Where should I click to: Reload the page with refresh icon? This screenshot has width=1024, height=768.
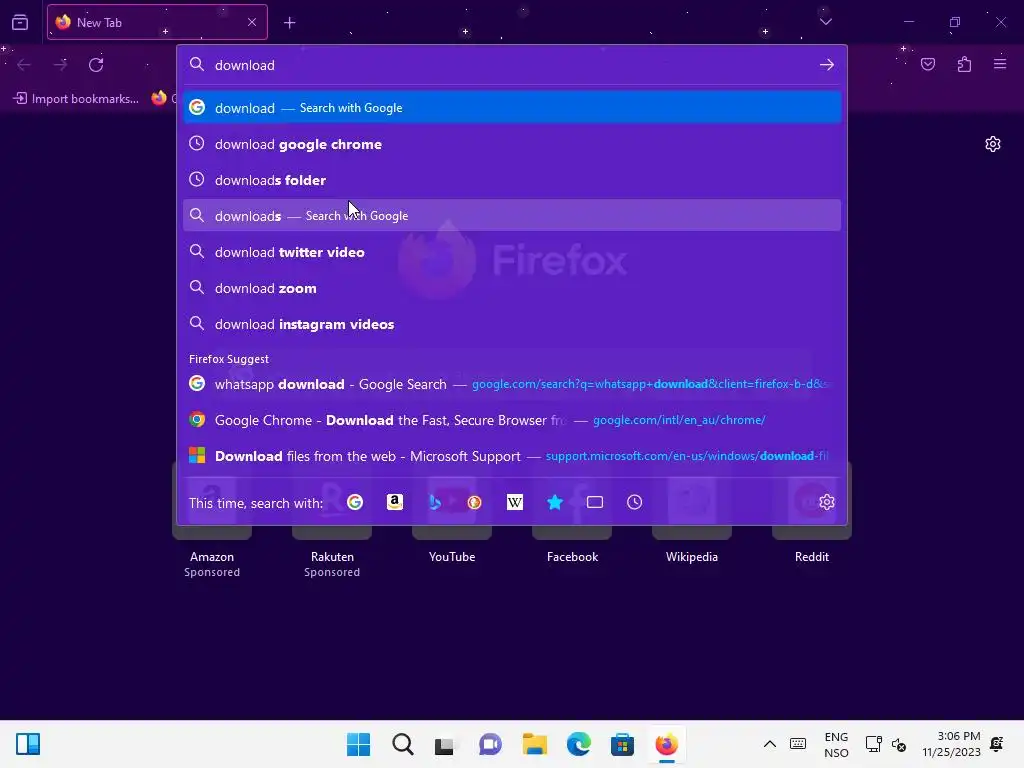click(x=96, y=65)
